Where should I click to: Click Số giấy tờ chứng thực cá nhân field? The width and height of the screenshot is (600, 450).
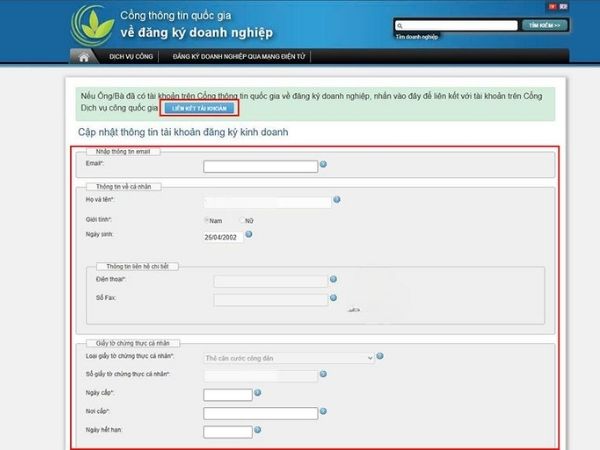(261, 376)
